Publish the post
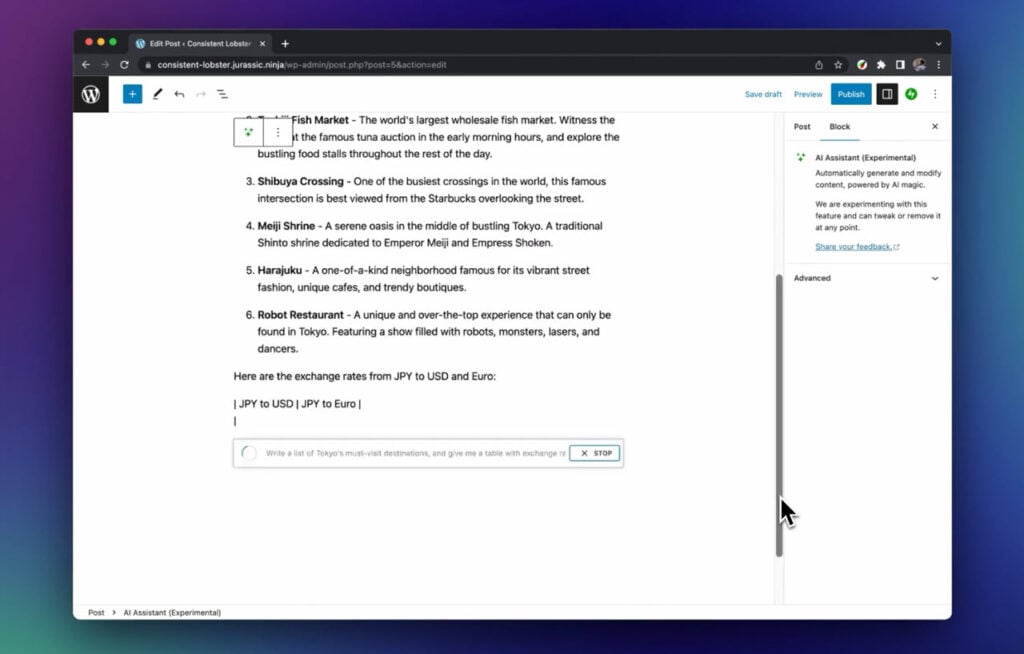1024x654 pixels. [851, 94]
